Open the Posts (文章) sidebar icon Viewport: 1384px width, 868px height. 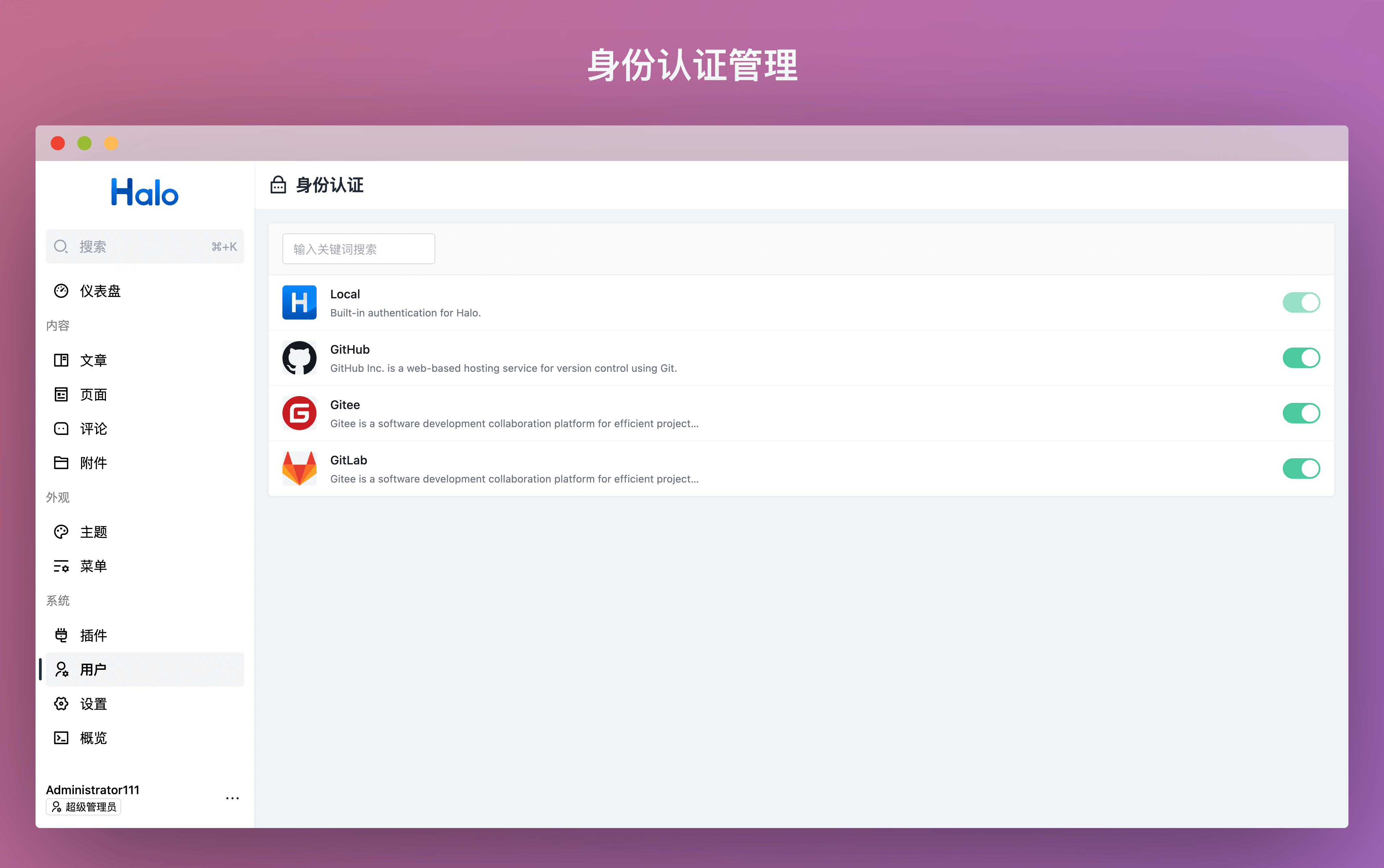tap(61, 360)
